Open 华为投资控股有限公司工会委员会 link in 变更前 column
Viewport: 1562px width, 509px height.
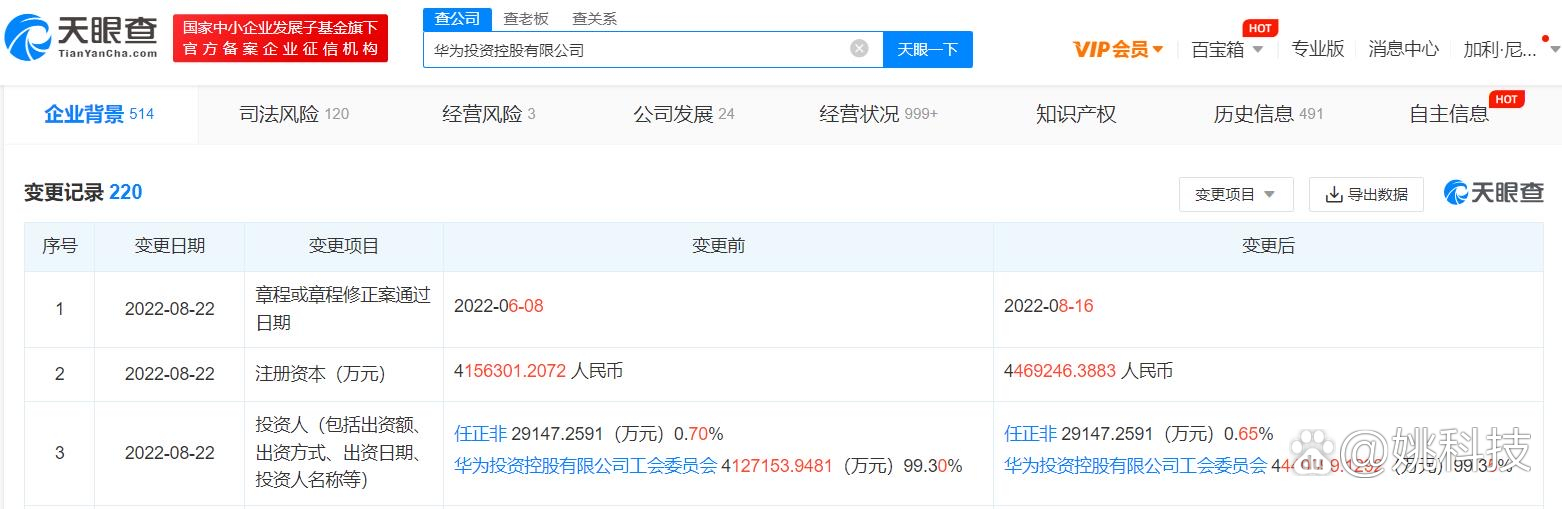click(x=586, y=465)
